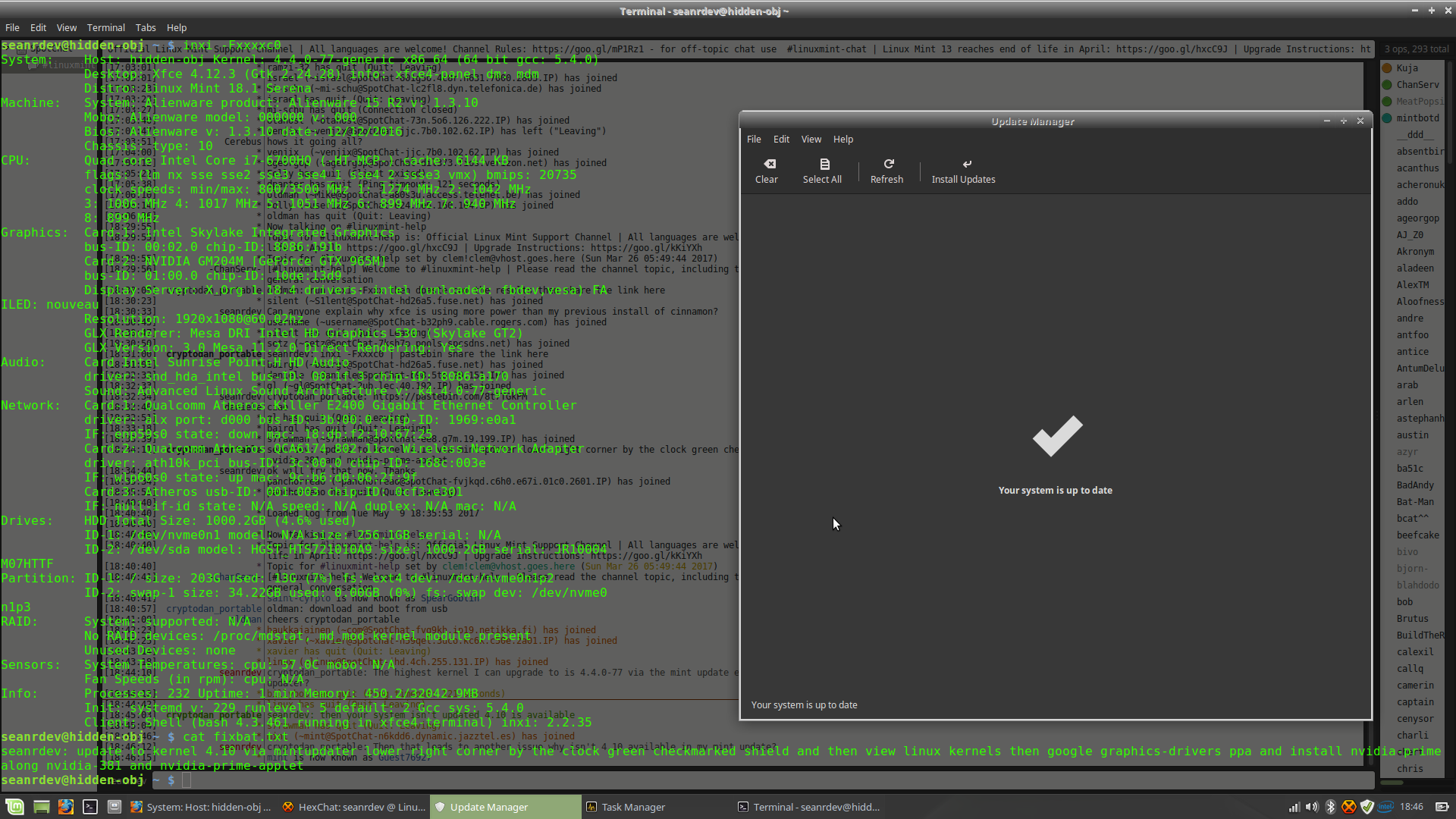Click the Terminal taskbar button
1456x819 pixels.
click(x=809, y=807)
